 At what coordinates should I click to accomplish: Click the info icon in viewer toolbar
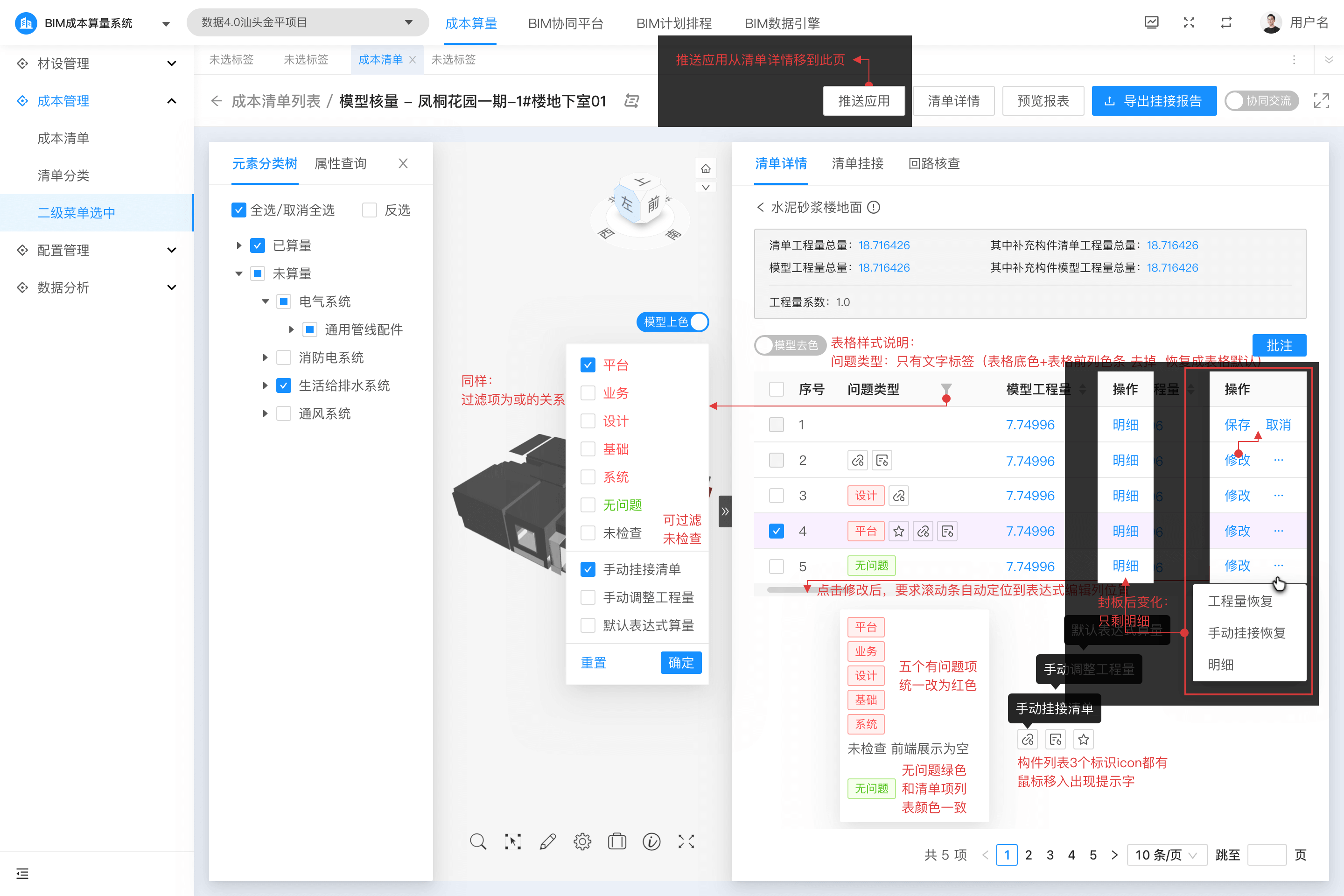651,841
